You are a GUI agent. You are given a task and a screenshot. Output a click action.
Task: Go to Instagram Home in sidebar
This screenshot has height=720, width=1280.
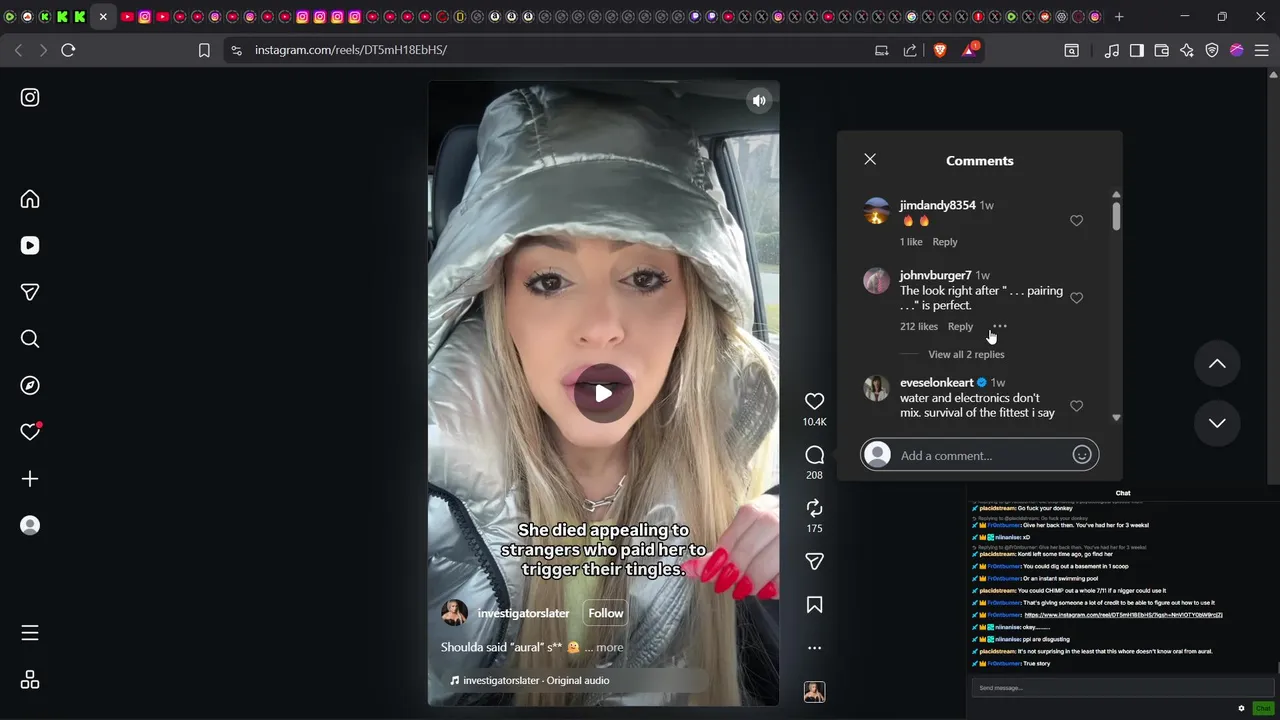pos(30,199)
